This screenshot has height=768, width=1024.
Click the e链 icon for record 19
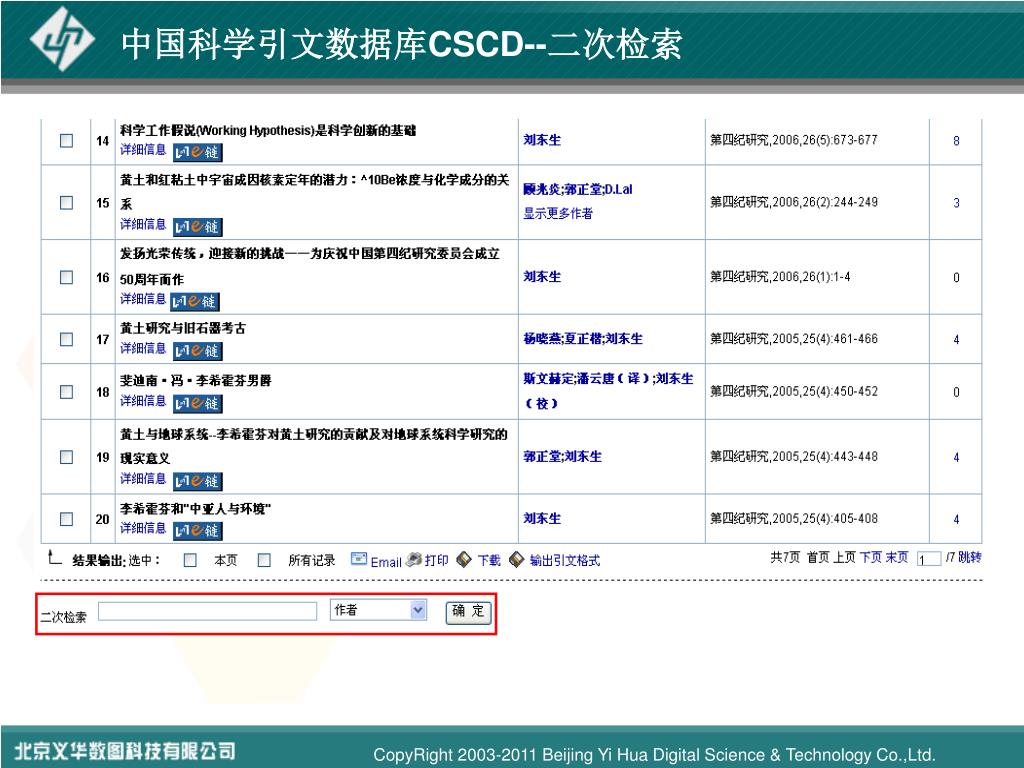point(198,481)
